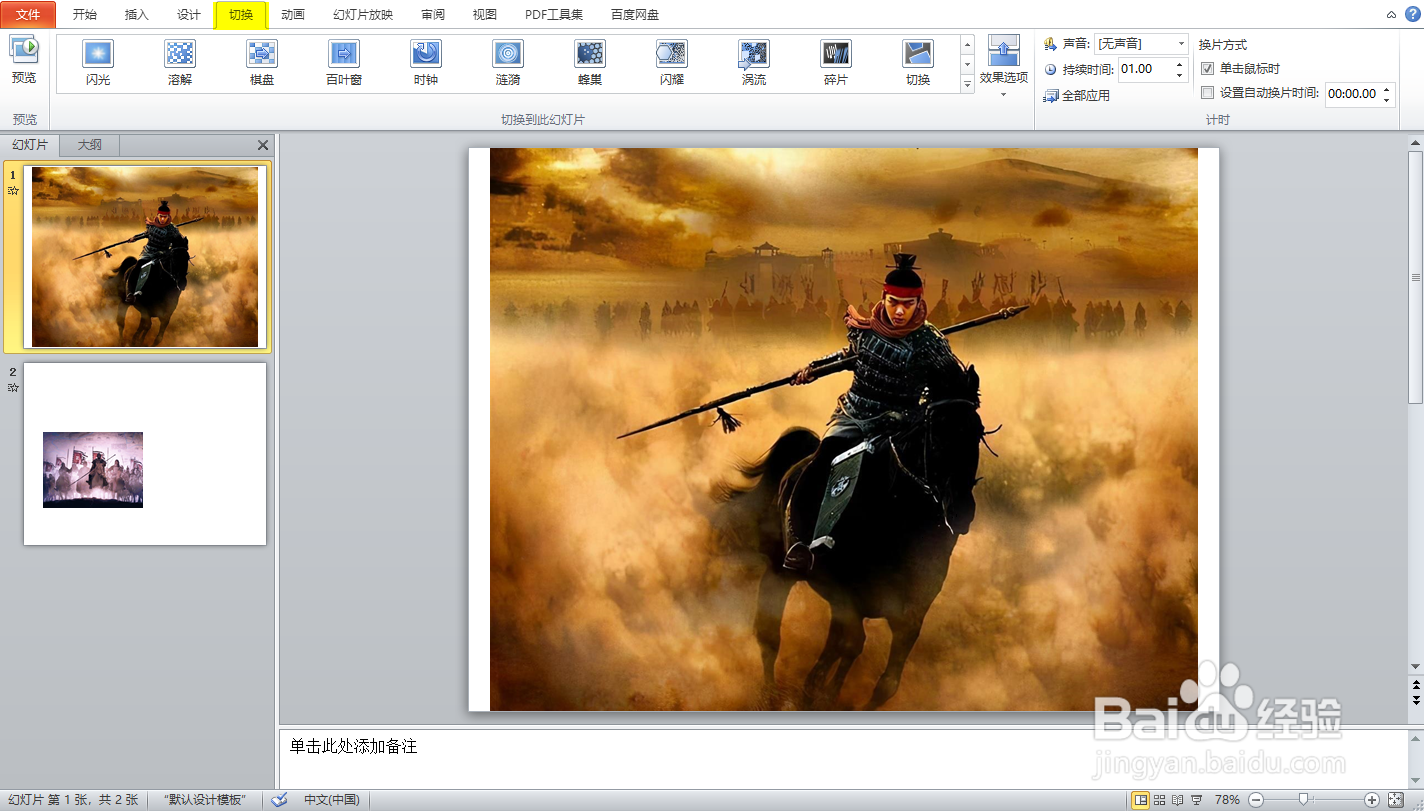Click Next Slide double arrow button
Screen dimensions: 1424x812
(x=1415, y=699)
